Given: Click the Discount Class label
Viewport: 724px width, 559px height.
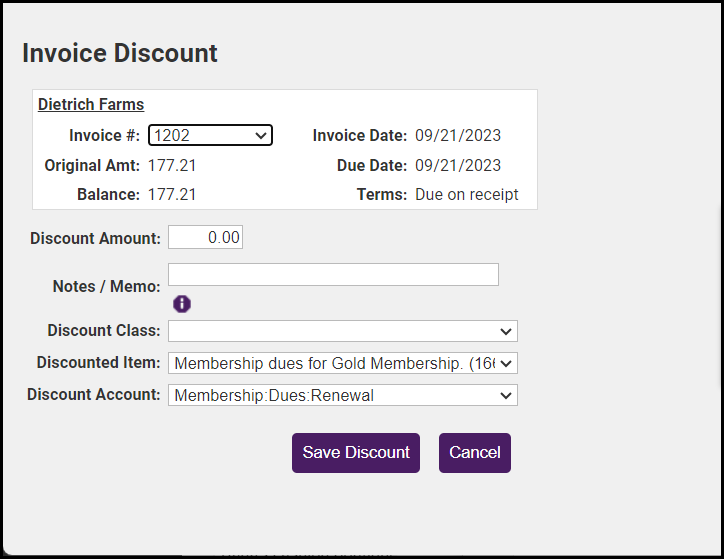Looking at the screenshot, I should tap(103, 330).
